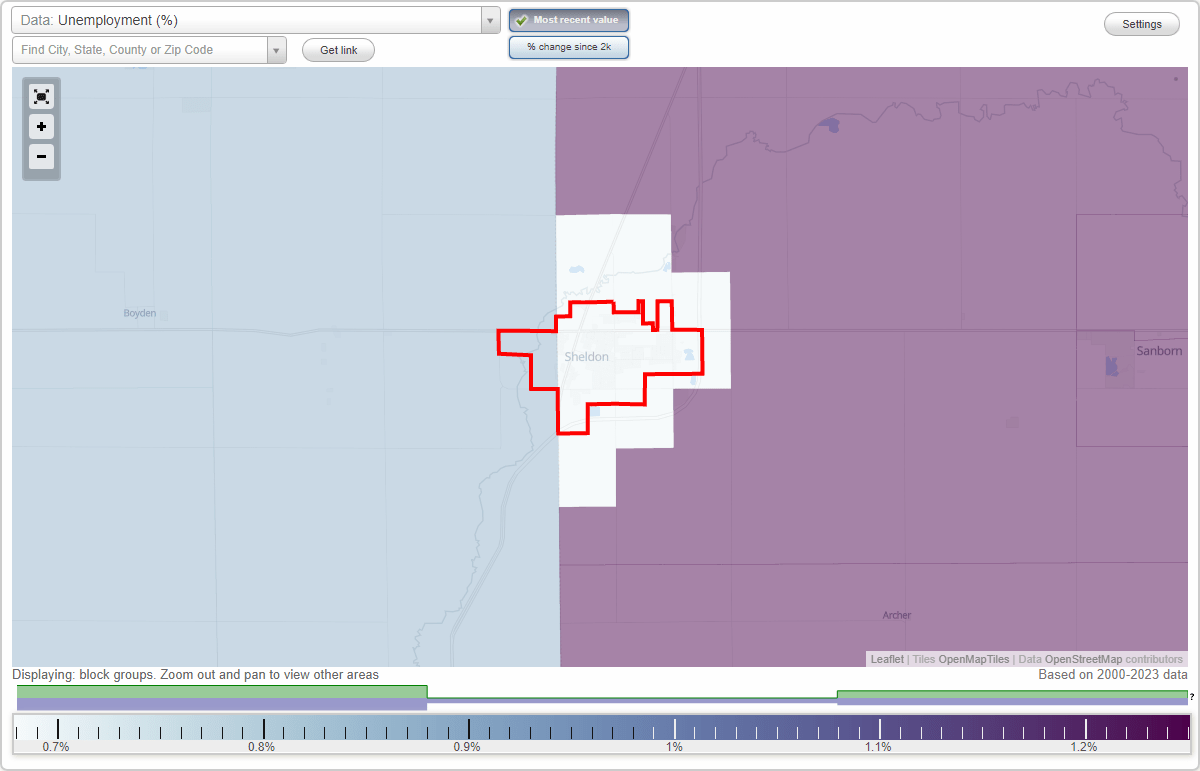The height and width of the screenshot is (771, 1200).
Task: Expand the Unemployment data dropdown arrow
Action: click(x=489, y=19)
